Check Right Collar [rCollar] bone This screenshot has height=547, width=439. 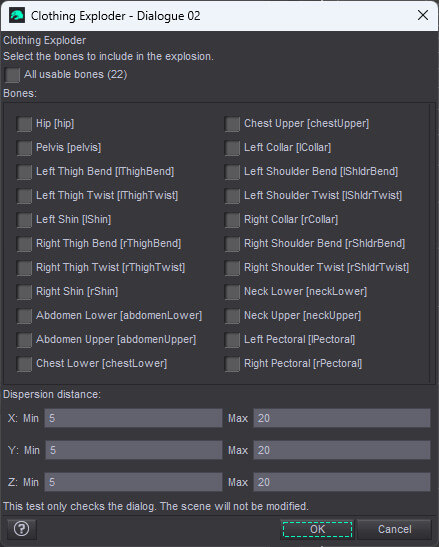coord(232,220)
